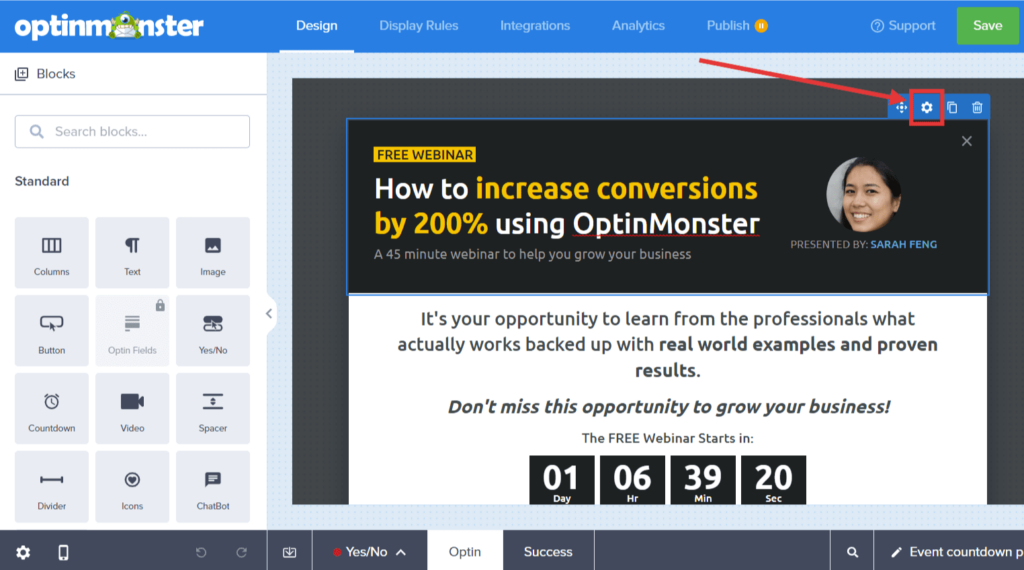Click the Standard blocks section heading
Screen dimensions: 1024x570
pos(42,181)
